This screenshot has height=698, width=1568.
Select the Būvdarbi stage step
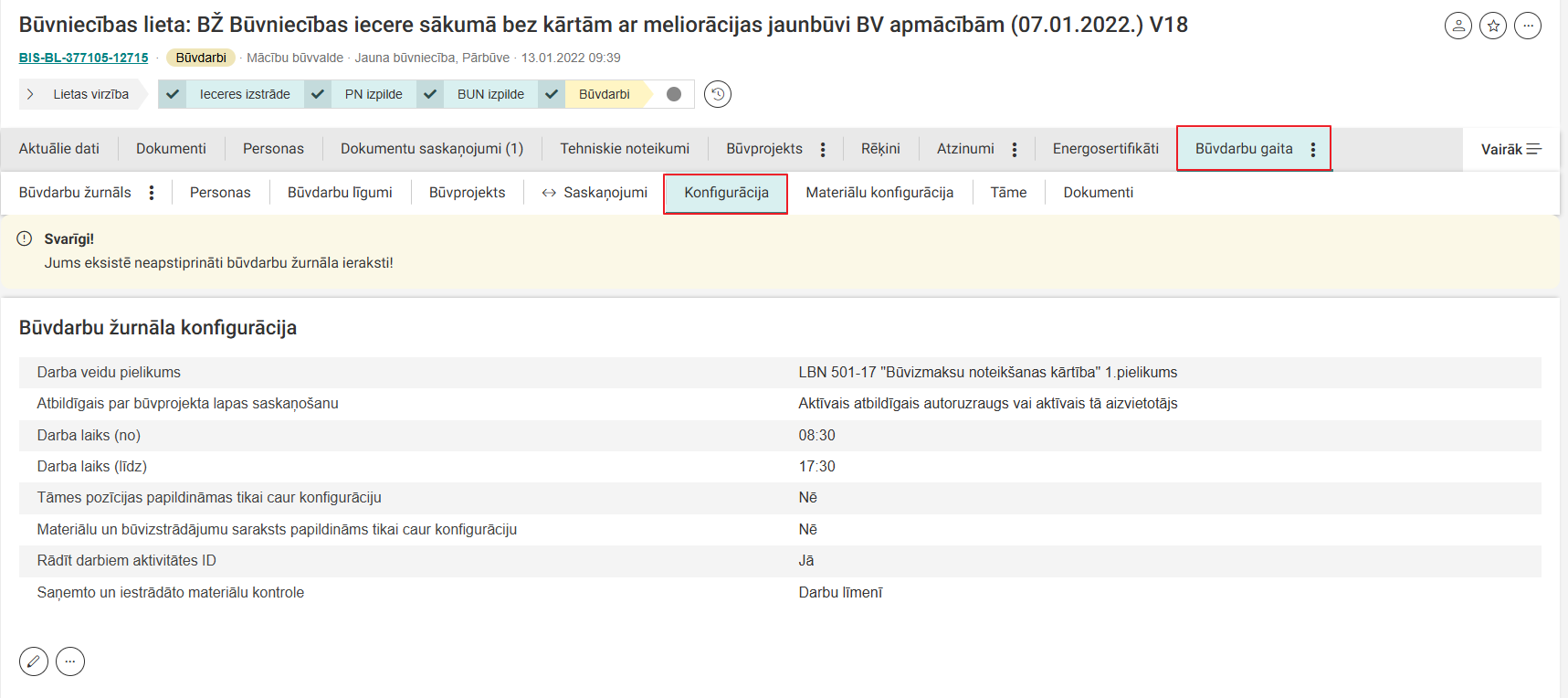(x=605, y=94)
